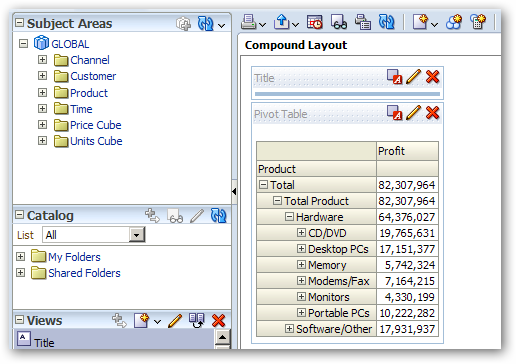Delete selected view in Views pane
Screen dimensions: 516x364
pos(218,321)
